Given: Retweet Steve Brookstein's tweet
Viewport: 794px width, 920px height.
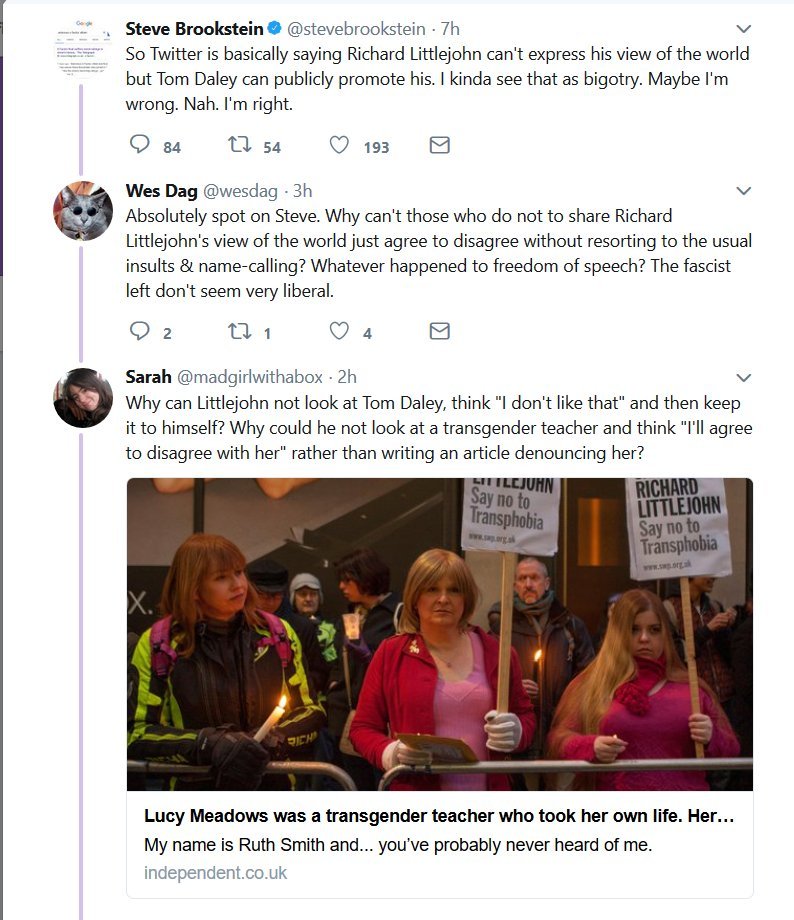Looking at the screenshot, I should point(240,146).
